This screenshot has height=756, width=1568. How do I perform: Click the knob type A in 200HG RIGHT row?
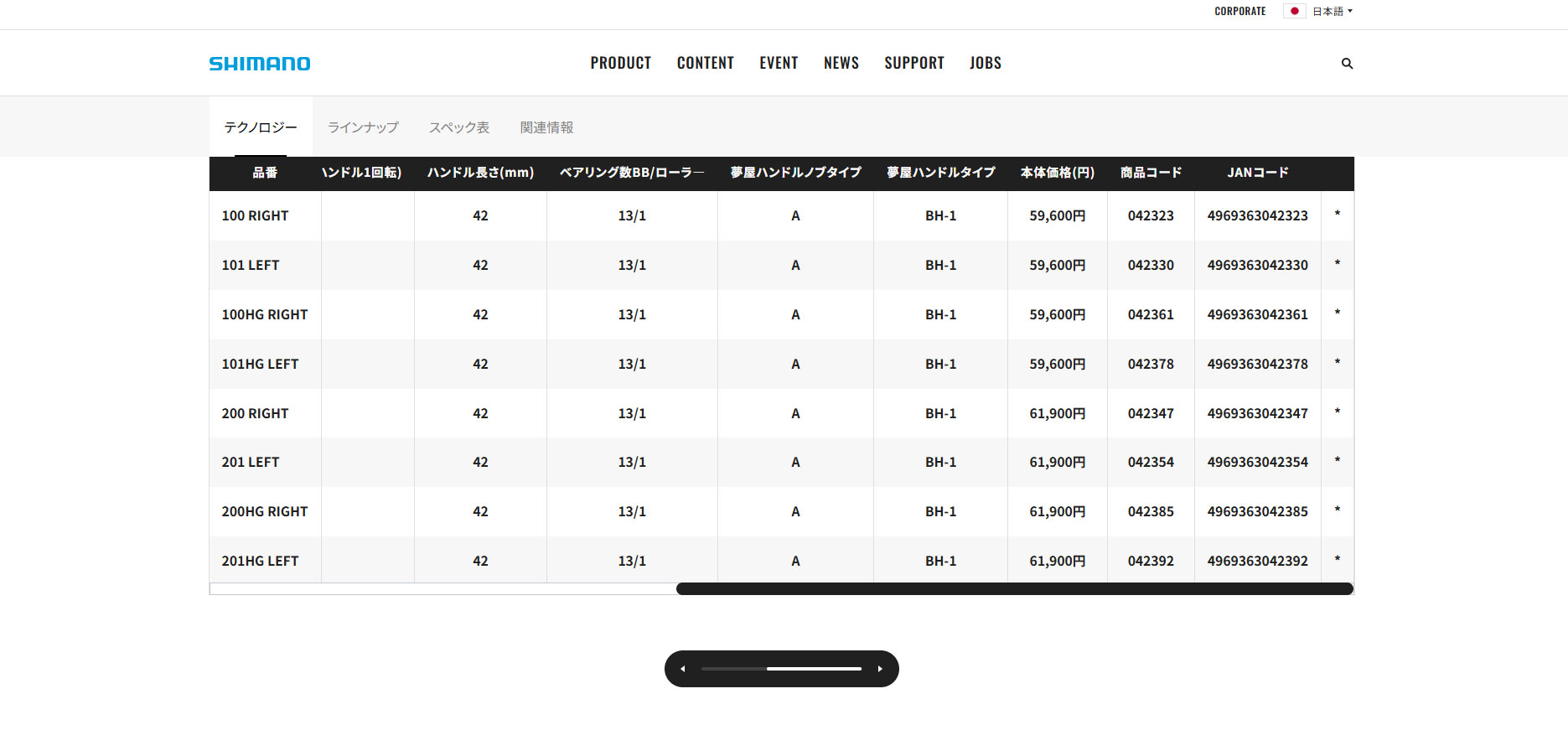(795, 512)
